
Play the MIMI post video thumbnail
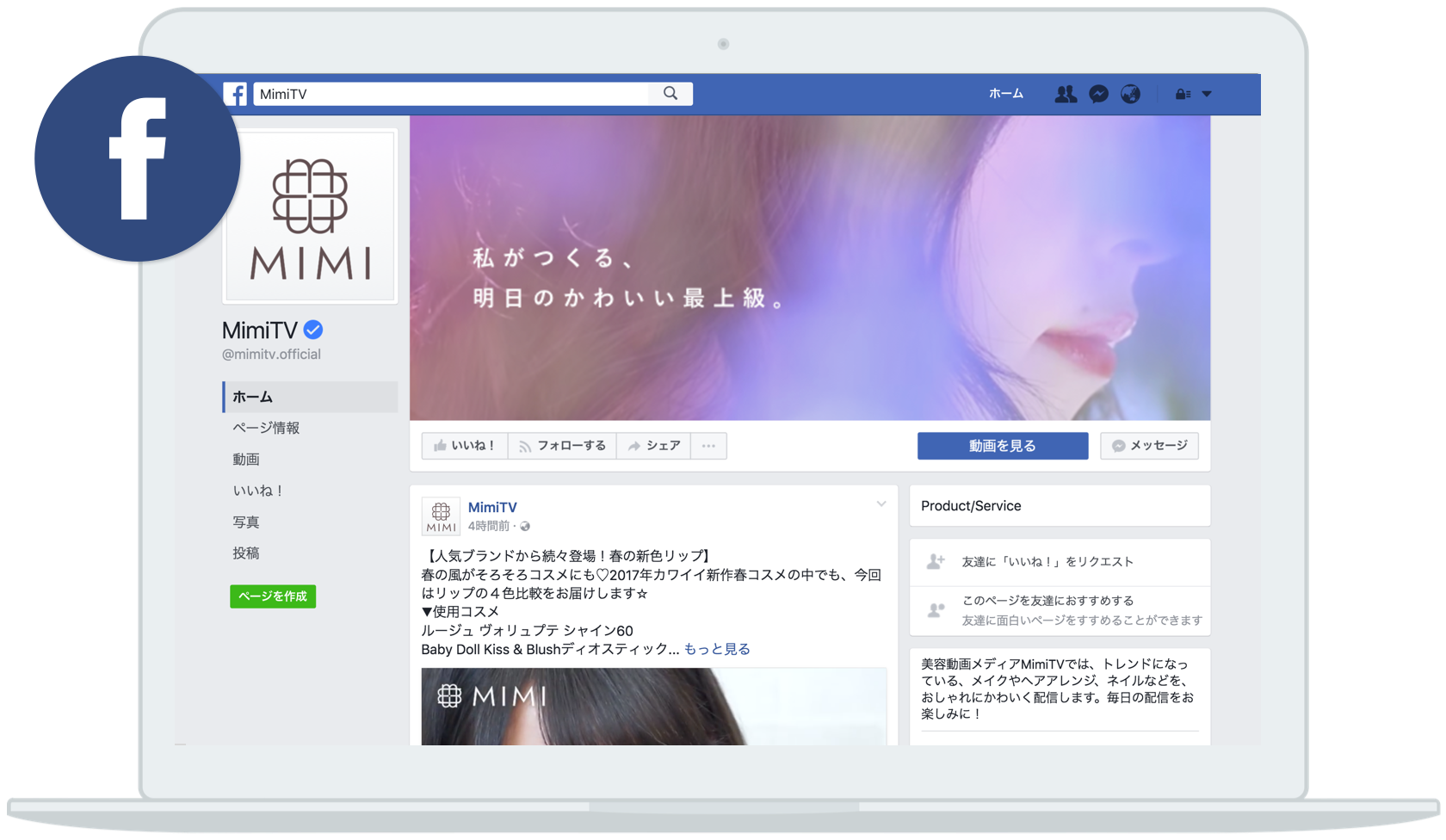(x=653, y=707)
